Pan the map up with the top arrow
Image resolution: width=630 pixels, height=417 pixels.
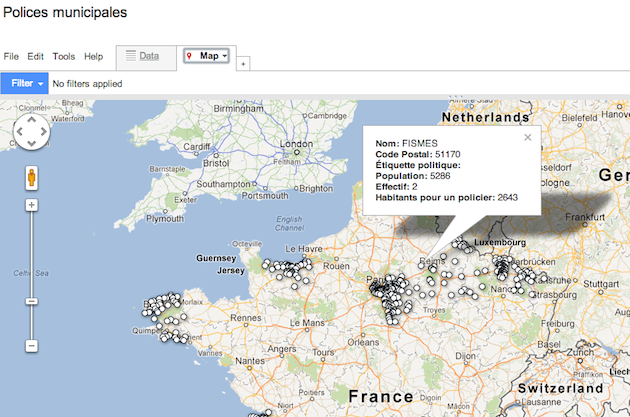click(x=31, y=120)
